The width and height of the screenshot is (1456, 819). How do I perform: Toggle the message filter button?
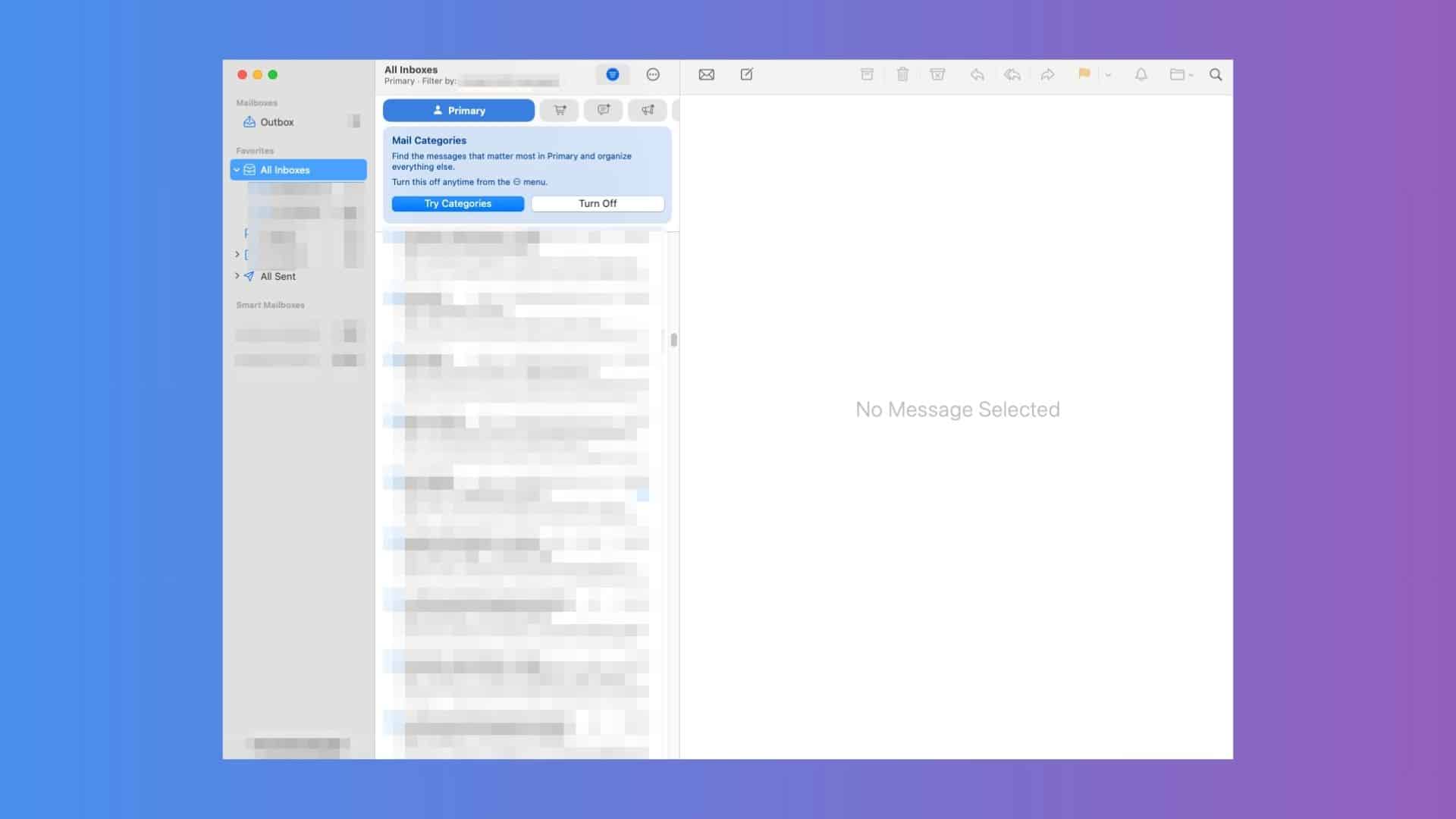point(613,74)
